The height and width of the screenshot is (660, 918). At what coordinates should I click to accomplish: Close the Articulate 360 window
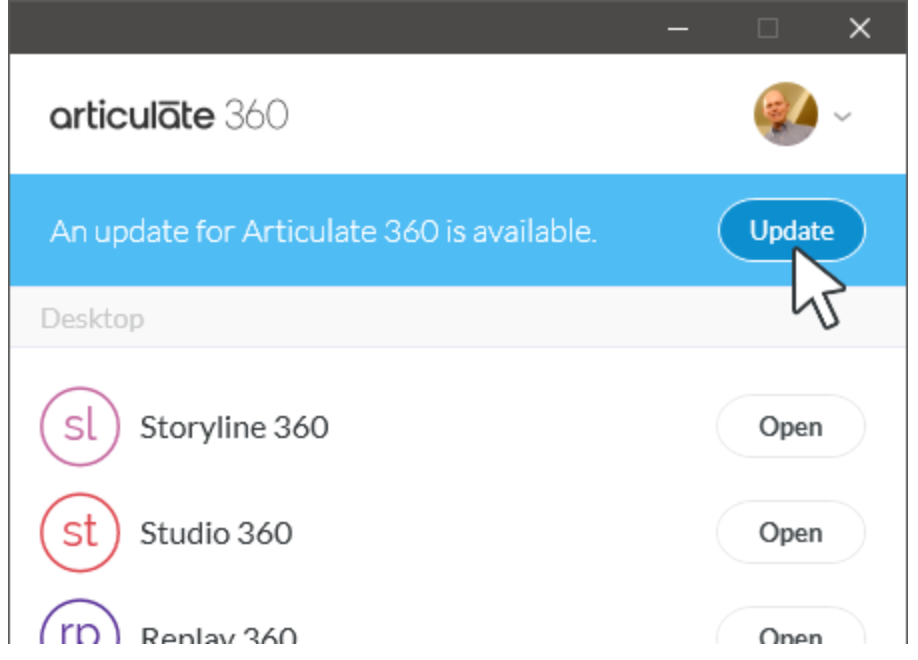pyautogui.click(x=859, y=28)
